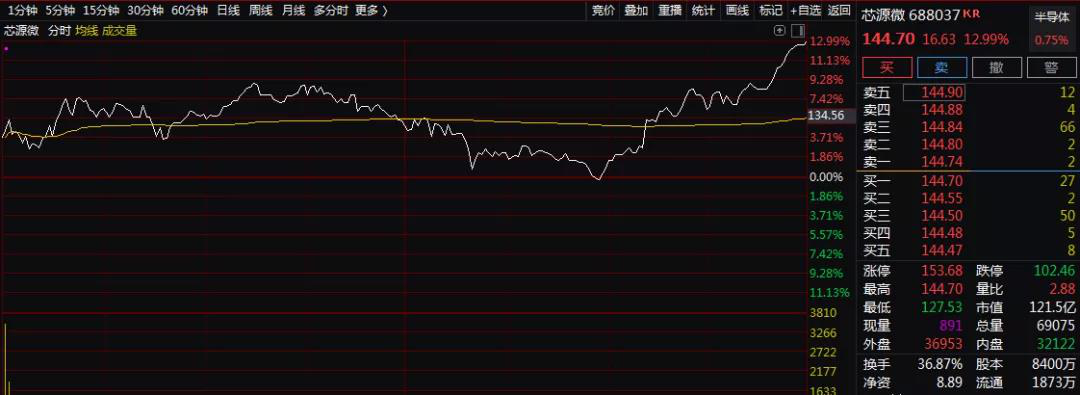Toggle the 成交量 volume indicator

[119, 30]
